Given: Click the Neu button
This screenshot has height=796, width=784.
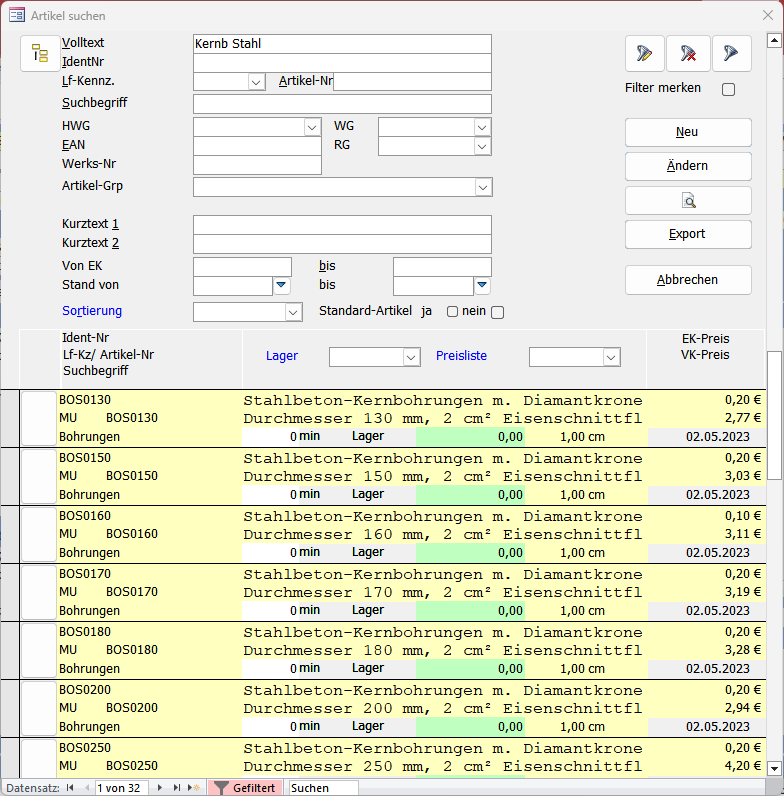Looking at the screenshot, I should (x=688, y=132).
